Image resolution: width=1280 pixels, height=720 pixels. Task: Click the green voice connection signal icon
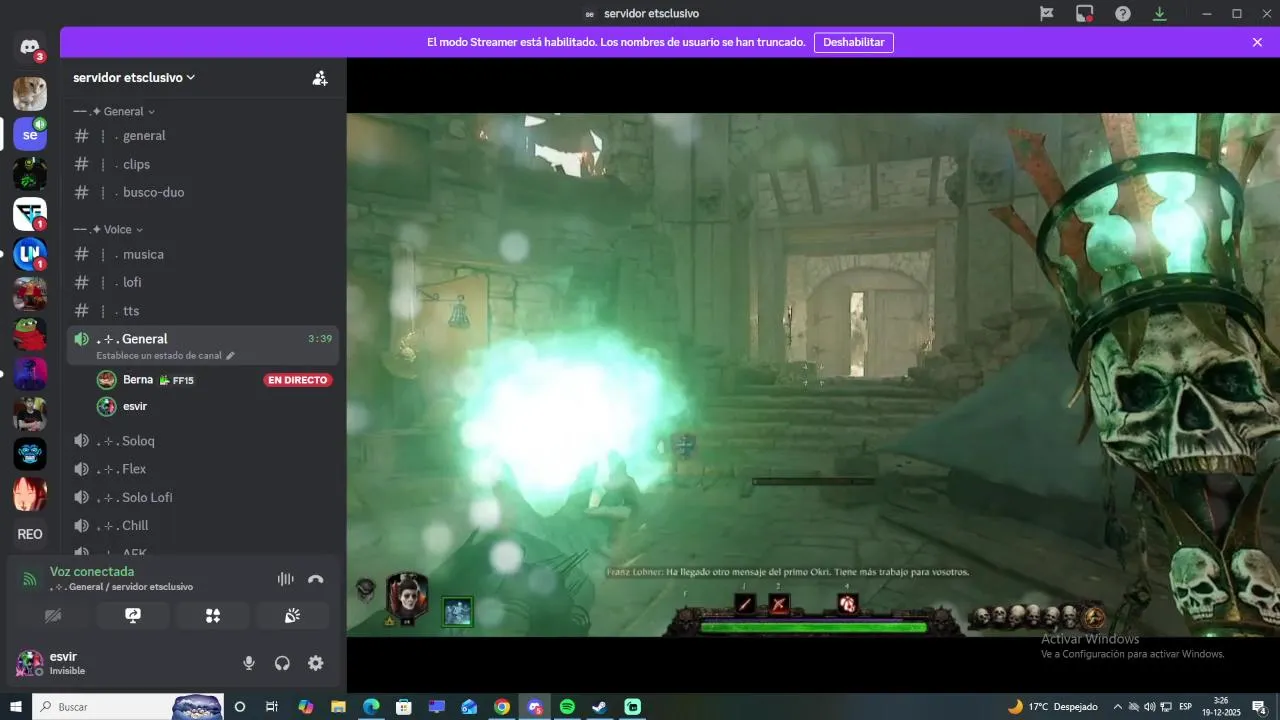pyautogui.click(x=30, y=579)
